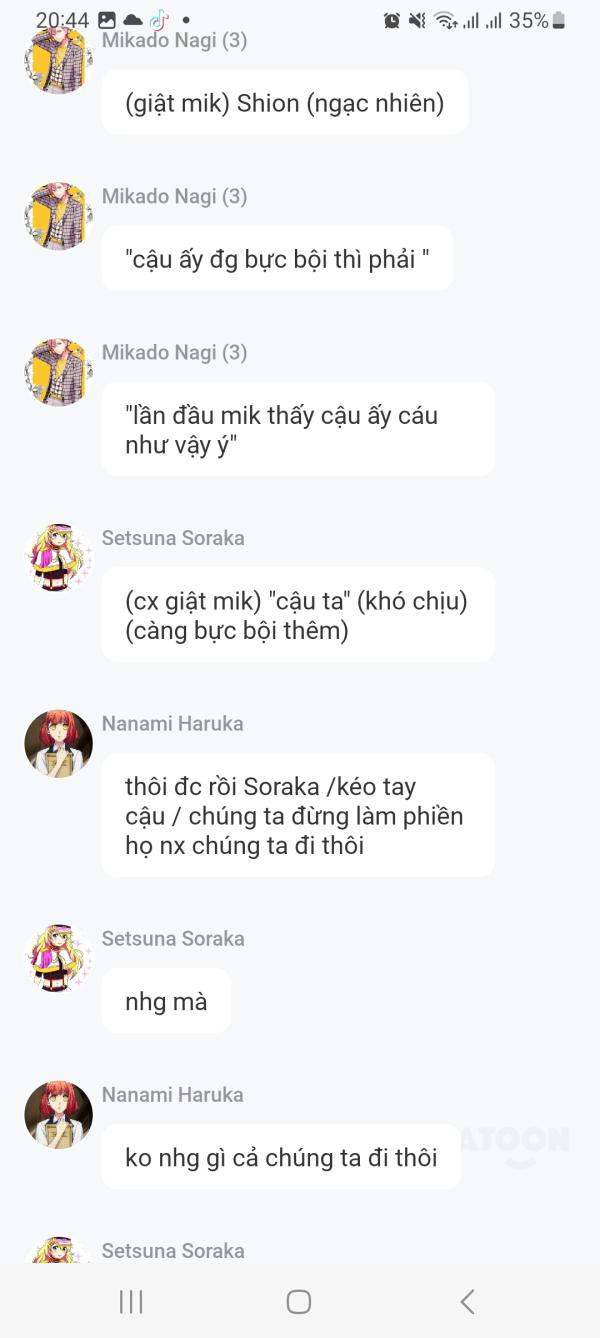Tap the muted sound icon in the status bar
Image resolution: width=600 pixels, height=1338 pixels.
coord(418,20)
